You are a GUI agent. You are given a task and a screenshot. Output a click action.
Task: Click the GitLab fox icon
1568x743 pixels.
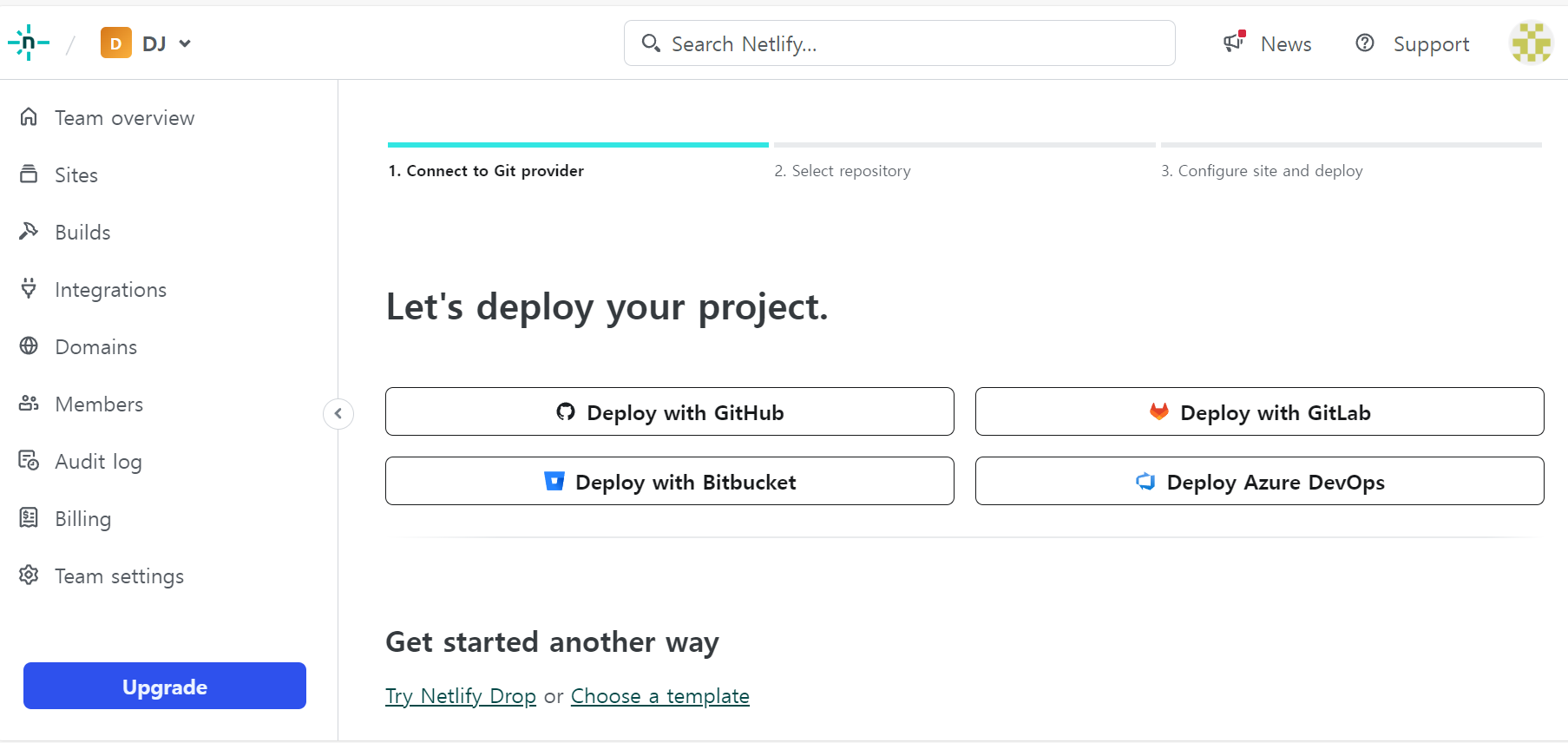pos(1159,411)
